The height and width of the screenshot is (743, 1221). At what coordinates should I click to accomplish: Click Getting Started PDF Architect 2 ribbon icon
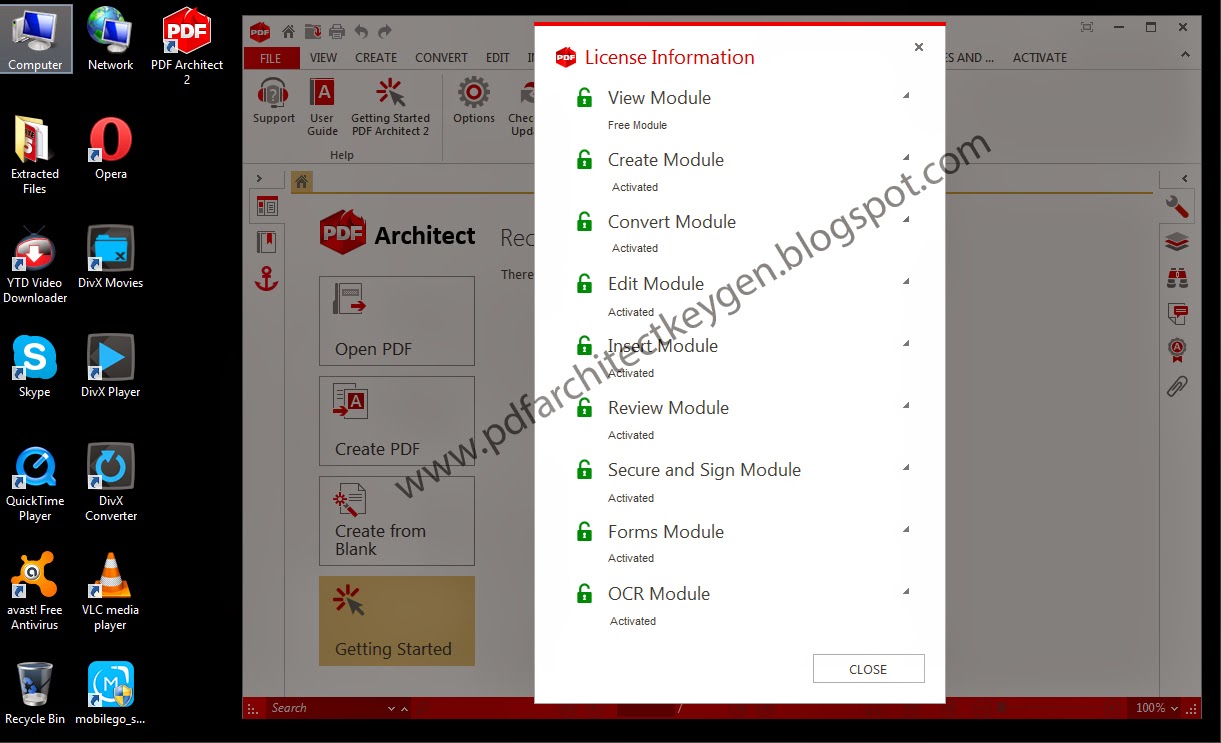point(390,108)
